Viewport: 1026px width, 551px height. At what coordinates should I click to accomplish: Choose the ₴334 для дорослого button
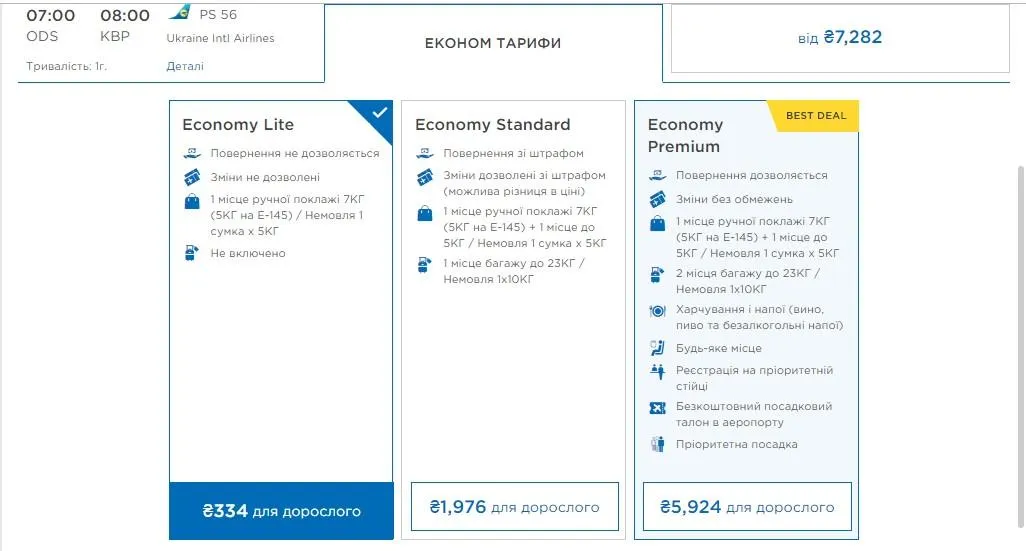[281, 511]
